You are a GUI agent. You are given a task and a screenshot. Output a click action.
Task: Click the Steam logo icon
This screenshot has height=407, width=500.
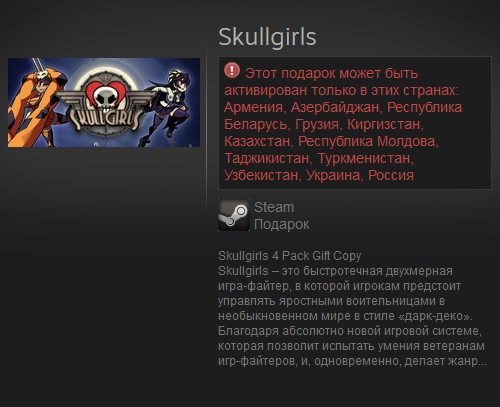234,215
